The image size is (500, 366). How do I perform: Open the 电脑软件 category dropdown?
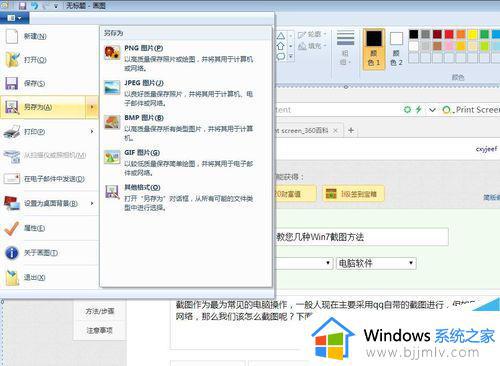pos(376,263)
